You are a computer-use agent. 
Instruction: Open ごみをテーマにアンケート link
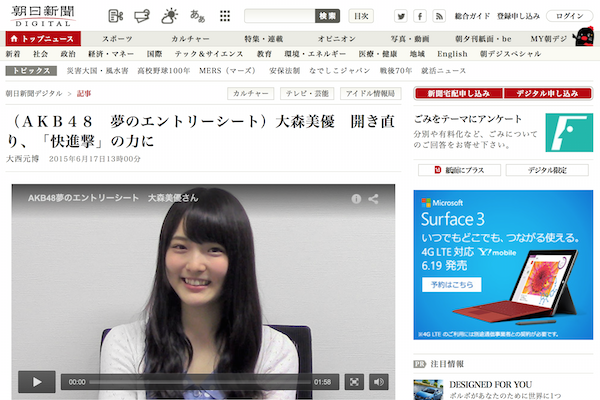tap(468, 119)
